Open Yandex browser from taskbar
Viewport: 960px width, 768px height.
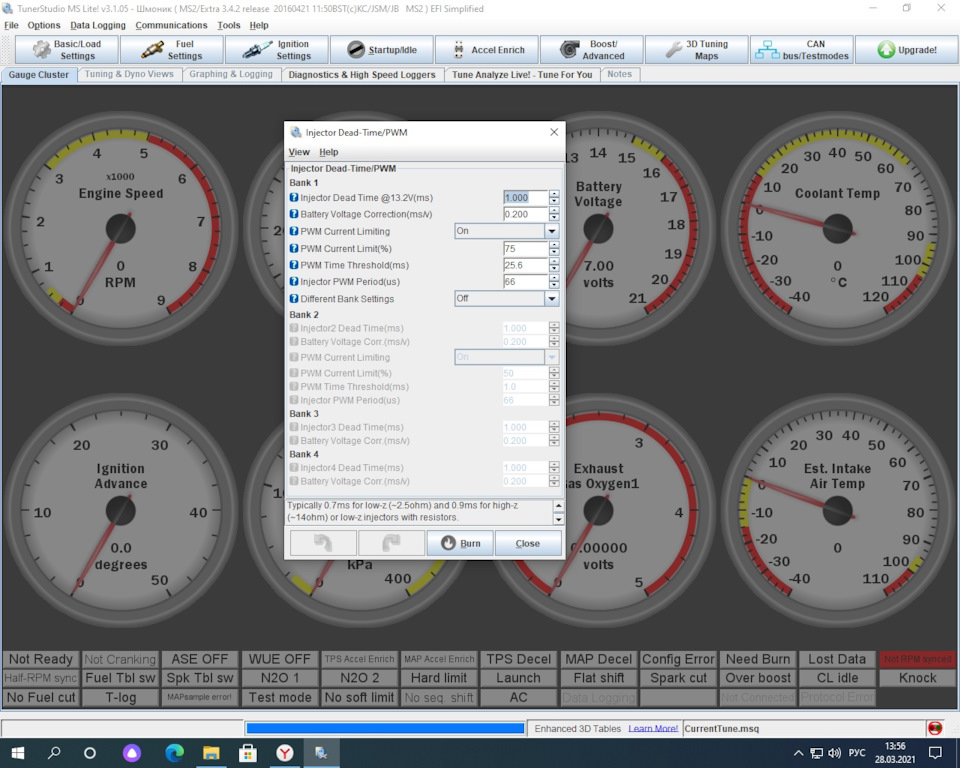(285, 753)
